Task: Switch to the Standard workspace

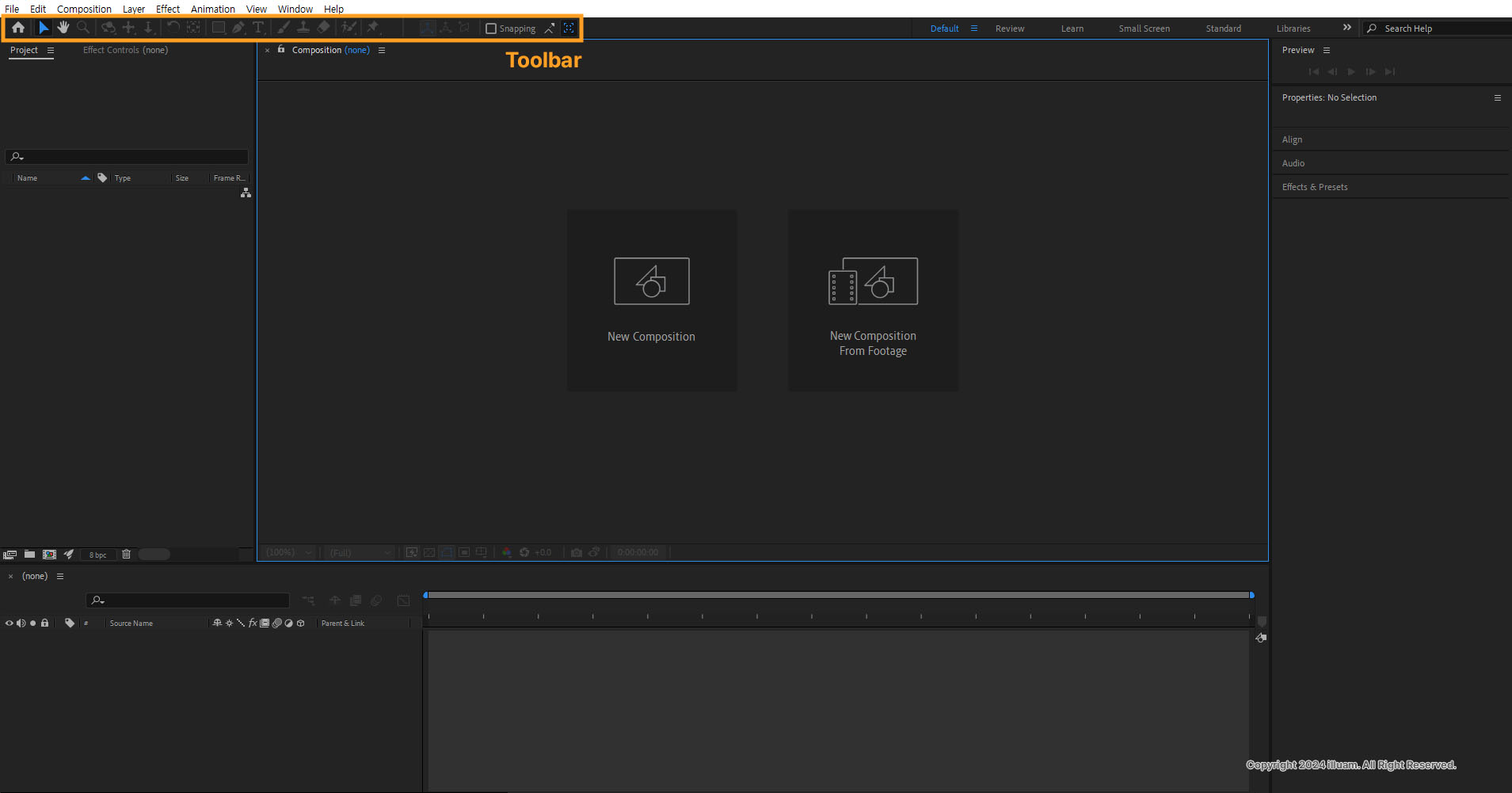Action: (1224, 29)
